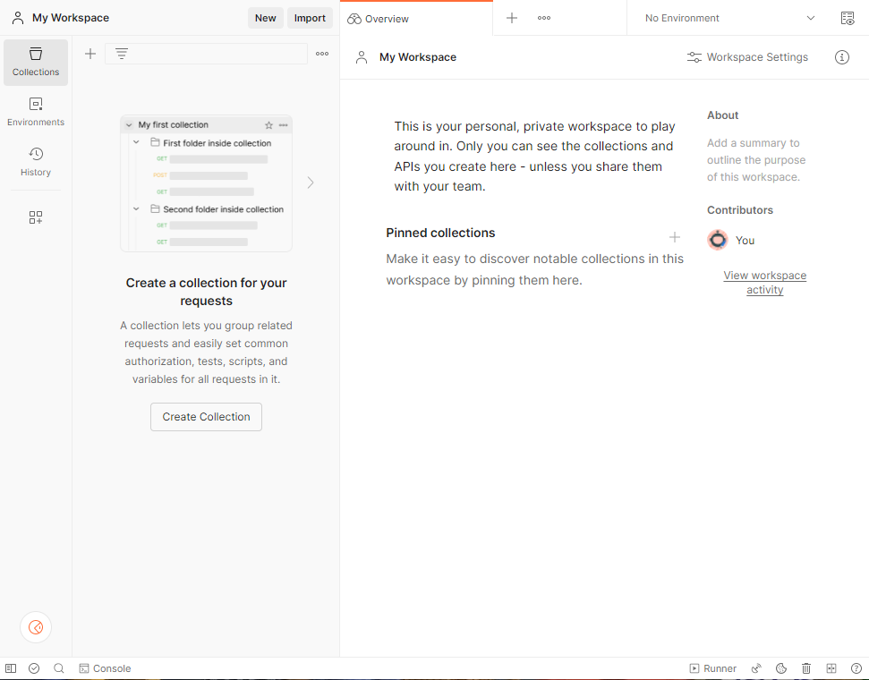Toggle the sidebar icon in the status bar
The height and width of the screenshot is (680, 869).
[11, 668]
